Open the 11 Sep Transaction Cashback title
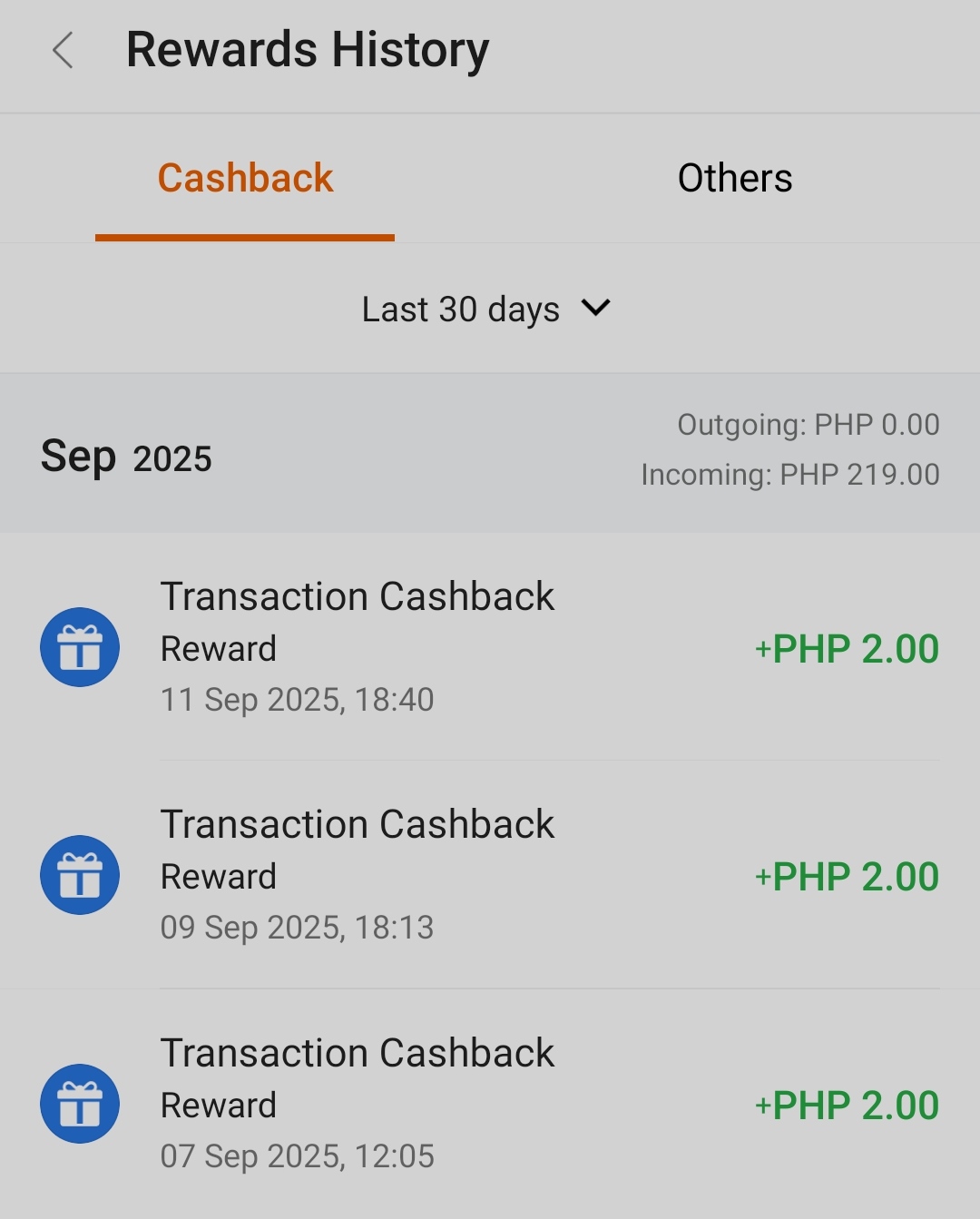980x1219 pixels. 357,597
